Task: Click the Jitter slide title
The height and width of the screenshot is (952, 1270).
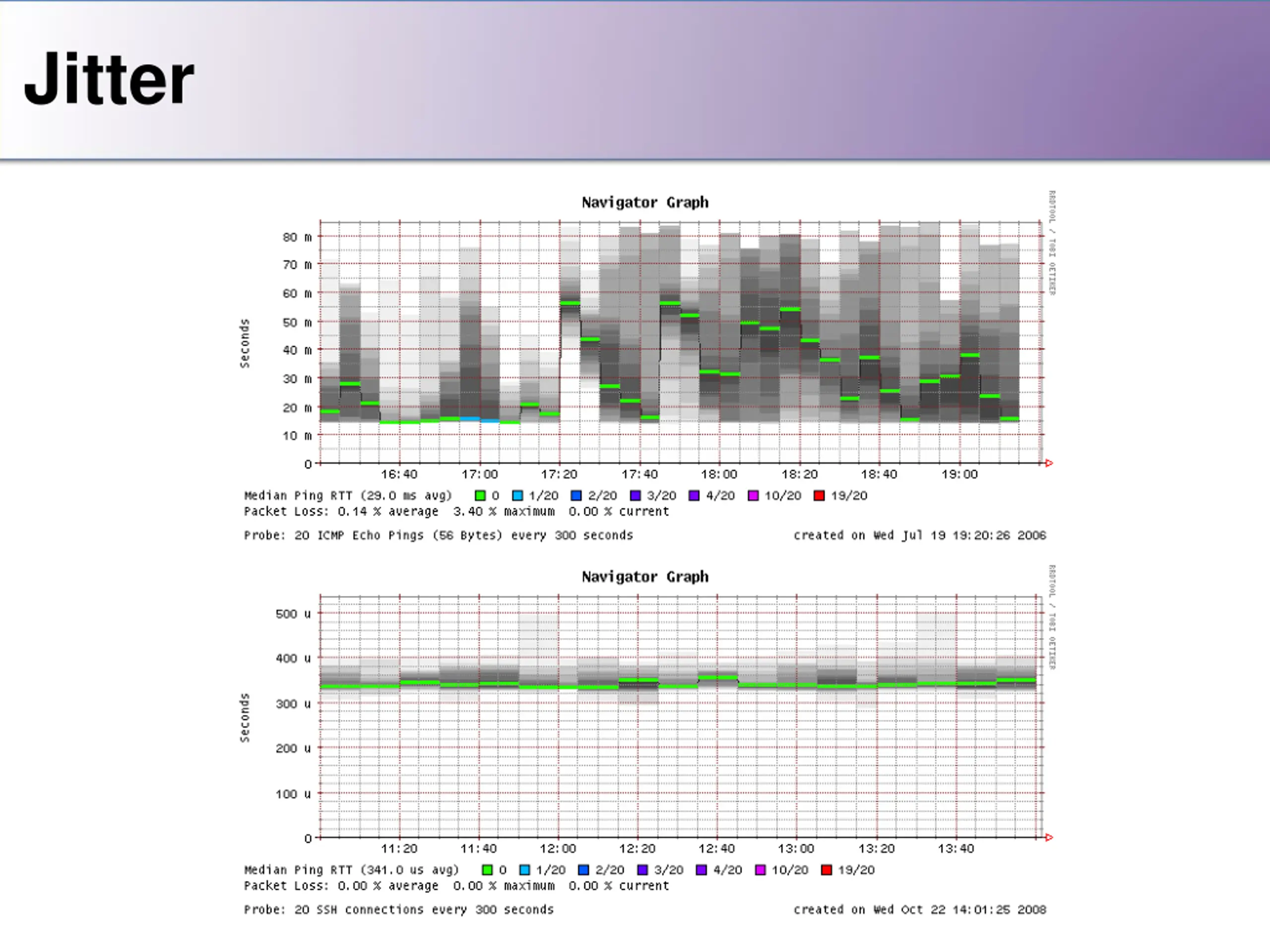Action: point(109,79)
